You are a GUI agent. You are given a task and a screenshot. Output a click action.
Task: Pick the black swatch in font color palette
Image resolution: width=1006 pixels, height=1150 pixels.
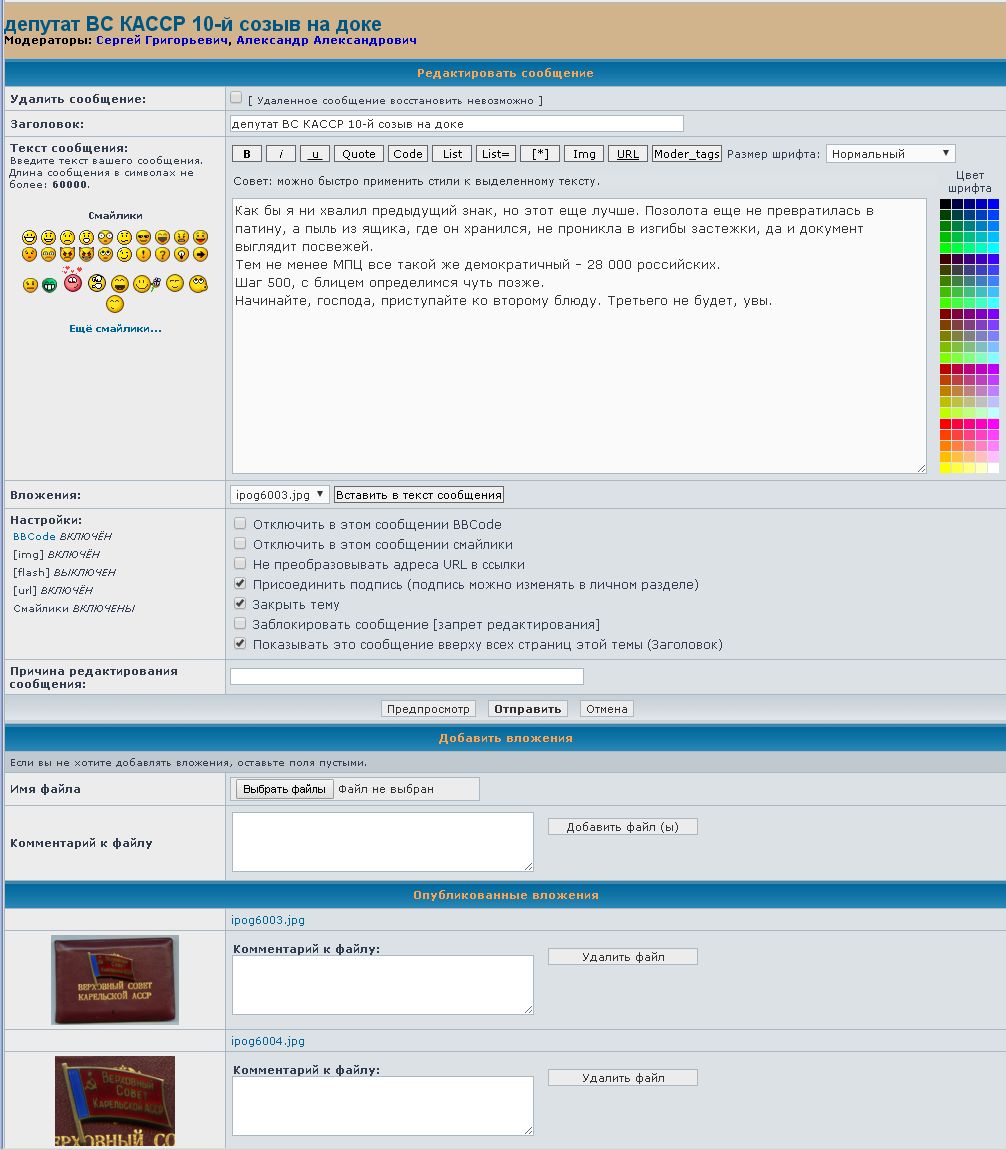tap(945, 204)
